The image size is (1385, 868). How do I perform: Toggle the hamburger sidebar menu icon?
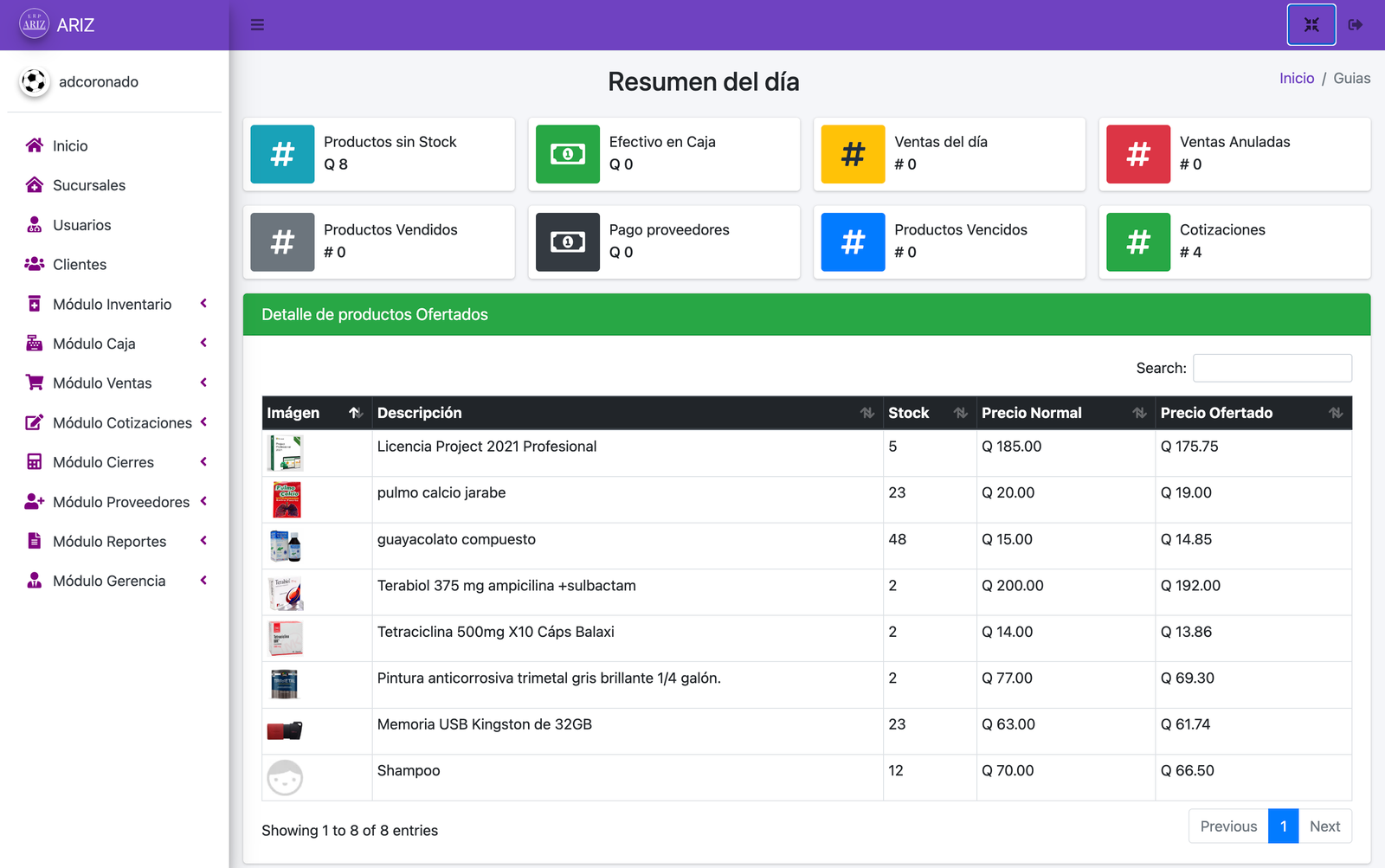point(257,25)
